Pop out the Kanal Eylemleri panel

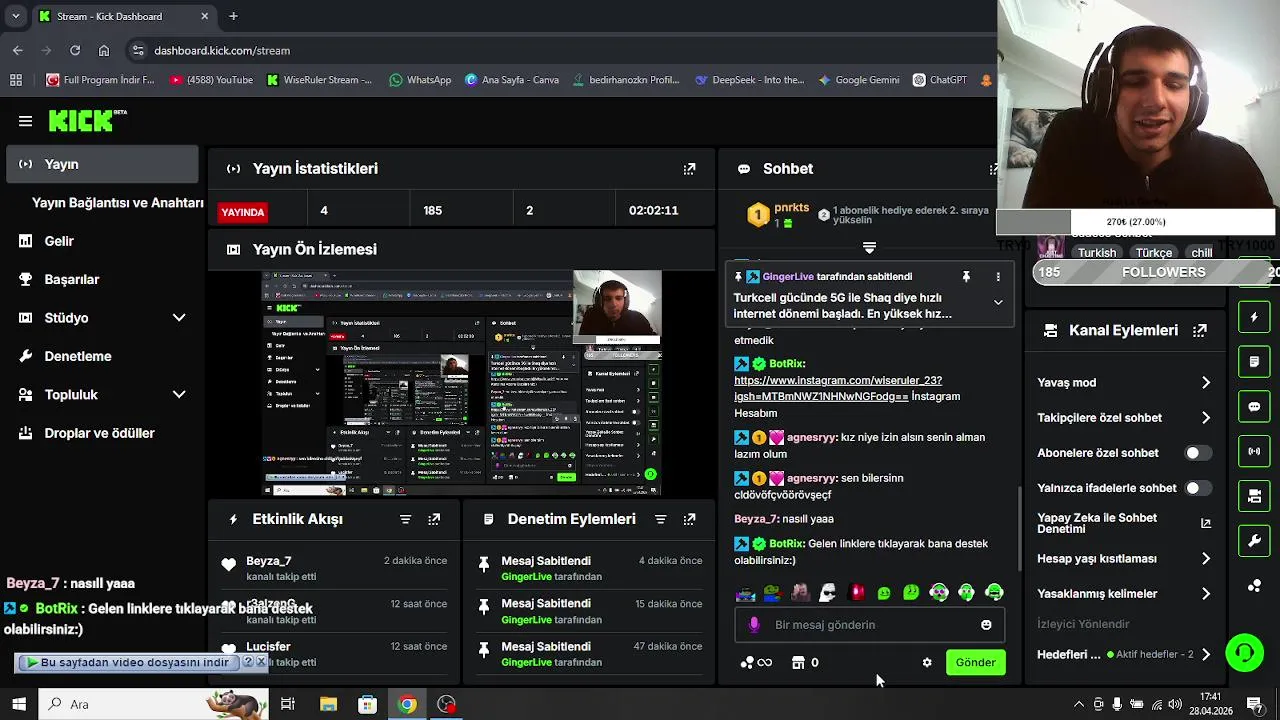point(1200,330)
